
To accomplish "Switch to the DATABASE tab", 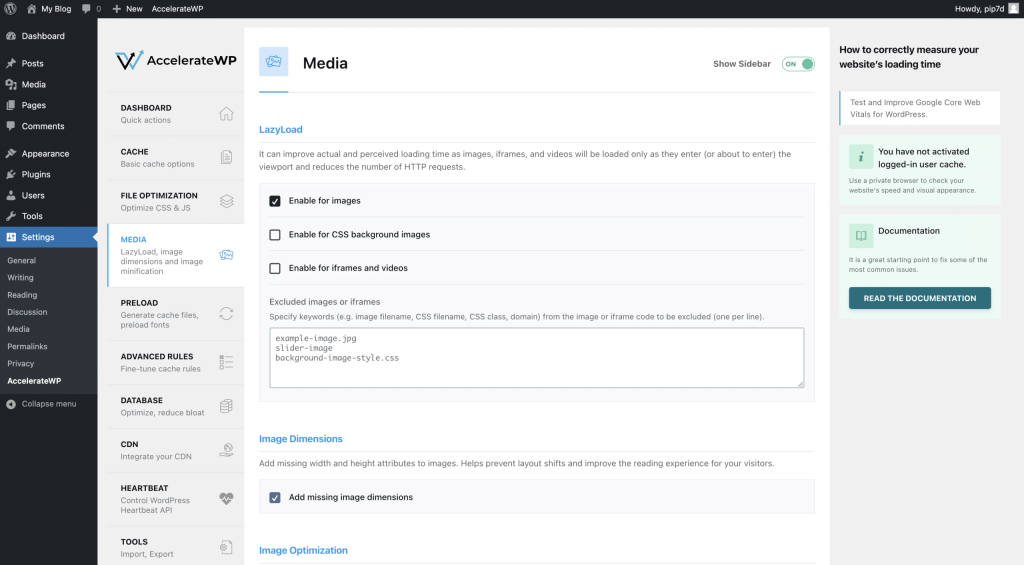I will tap(176, 406).
